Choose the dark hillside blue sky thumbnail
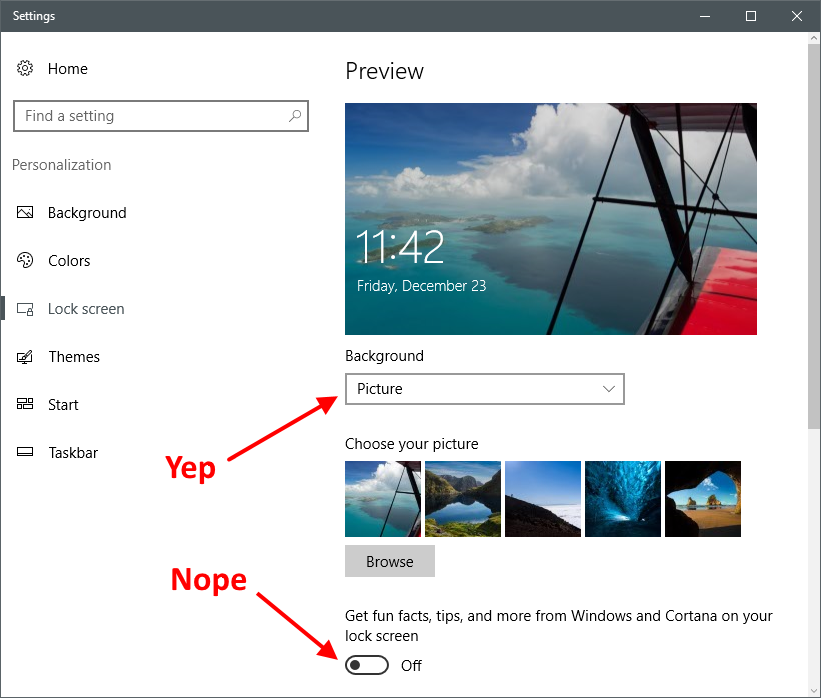This screenshot has height=698, width=821. pos(543,499)
